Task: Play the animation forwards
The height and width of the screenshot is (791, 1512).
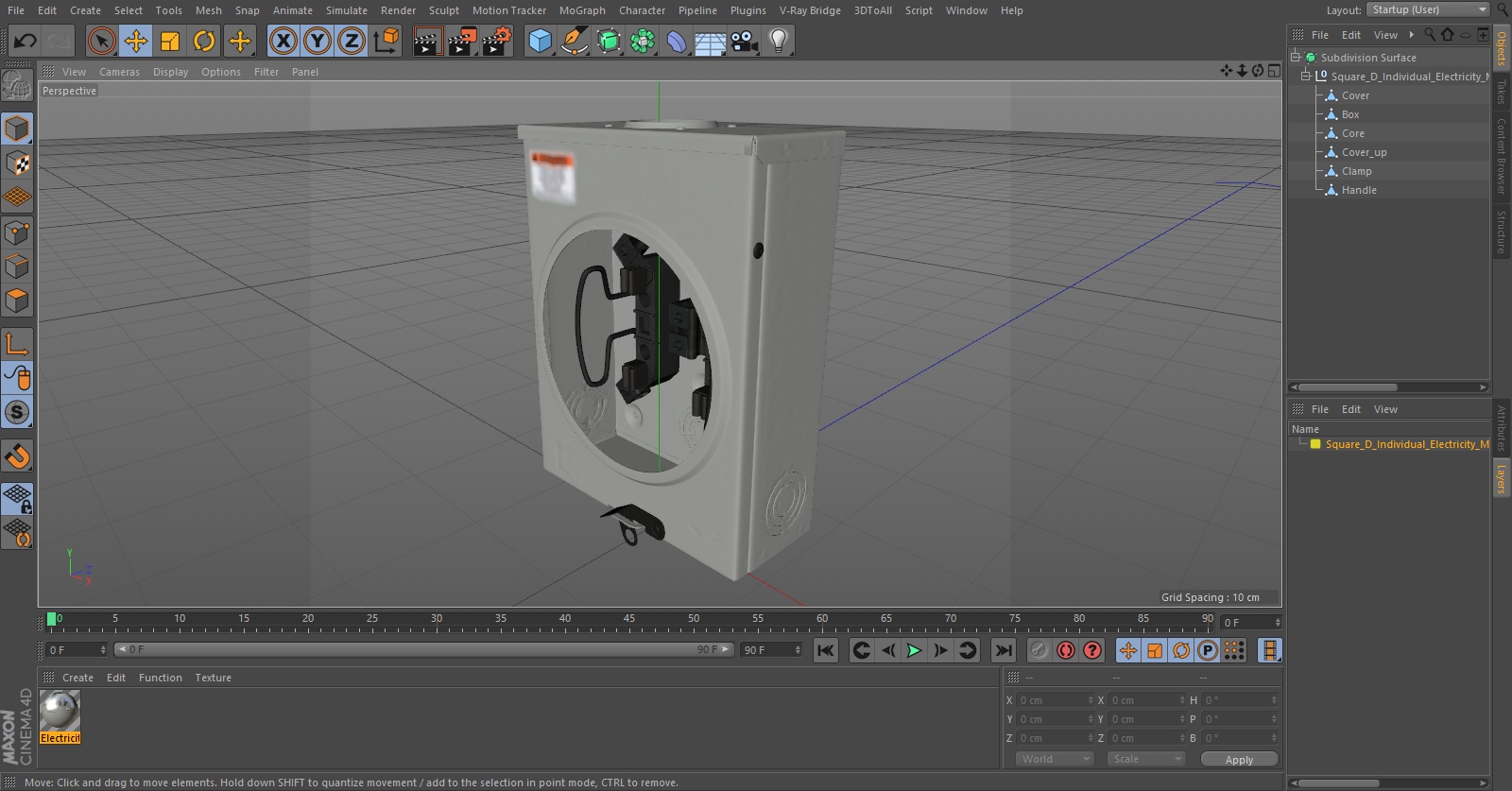Action: [x=914, y=650]
